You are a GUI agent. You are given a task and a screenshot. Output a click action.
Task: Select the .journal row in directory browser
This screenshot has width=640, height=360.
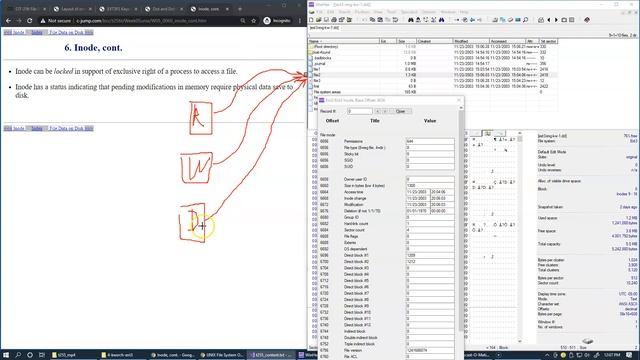[x=433, y=64]
